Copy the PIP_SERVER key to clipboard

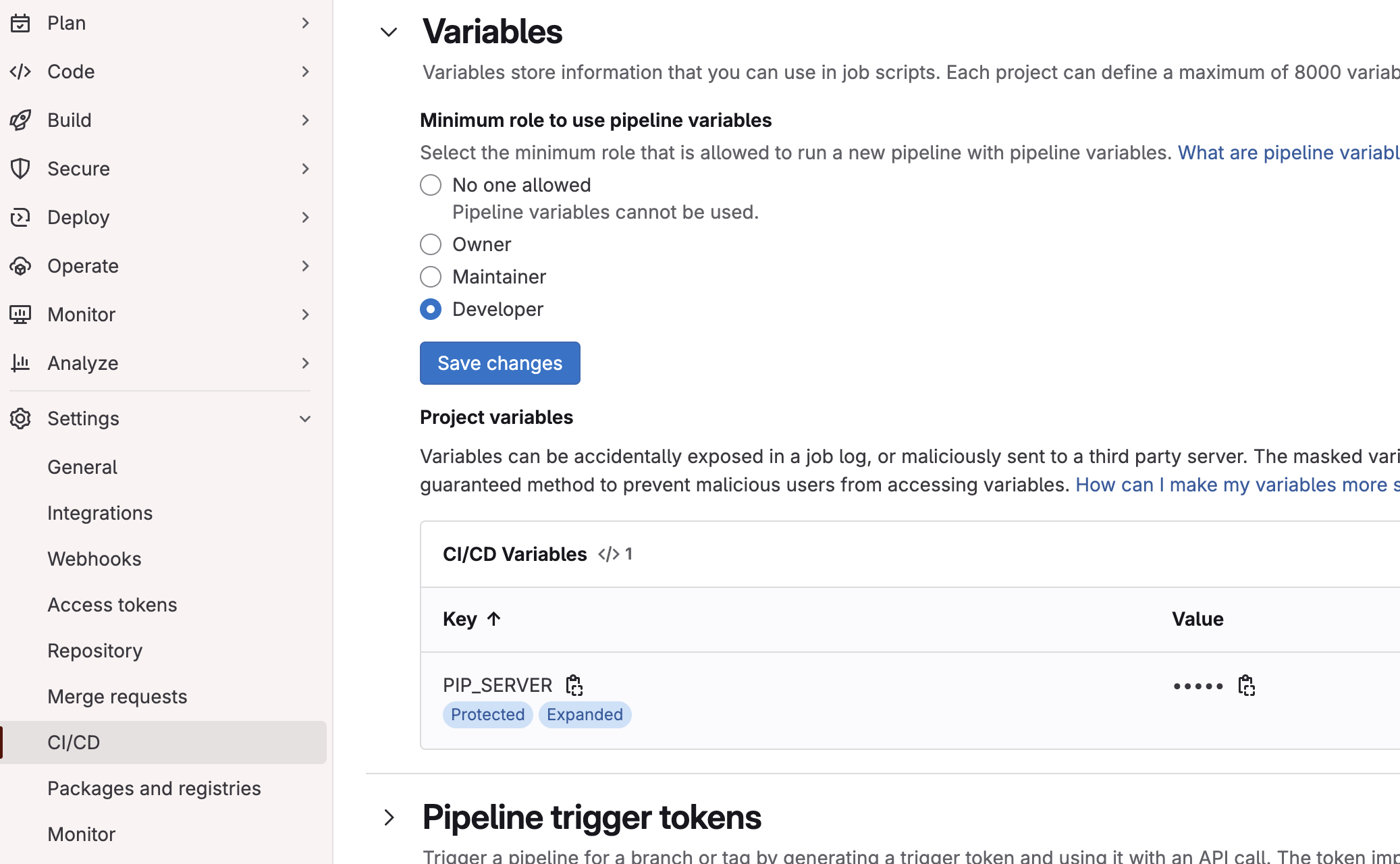coord(574,685)
